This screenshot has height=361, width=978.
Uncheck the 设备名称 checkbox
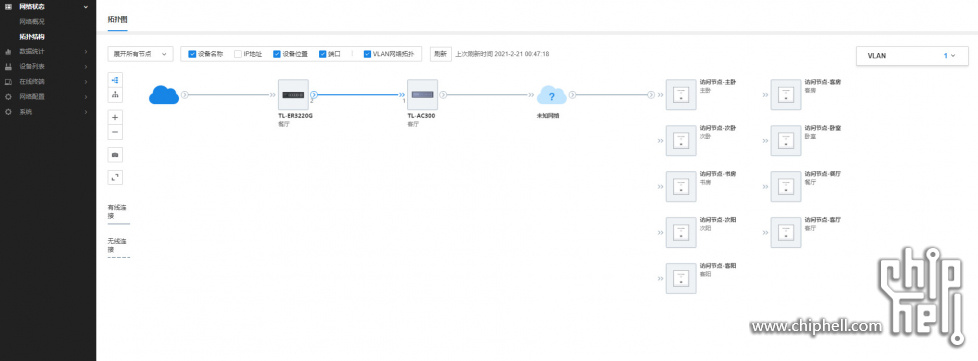(x=192, y=54)
